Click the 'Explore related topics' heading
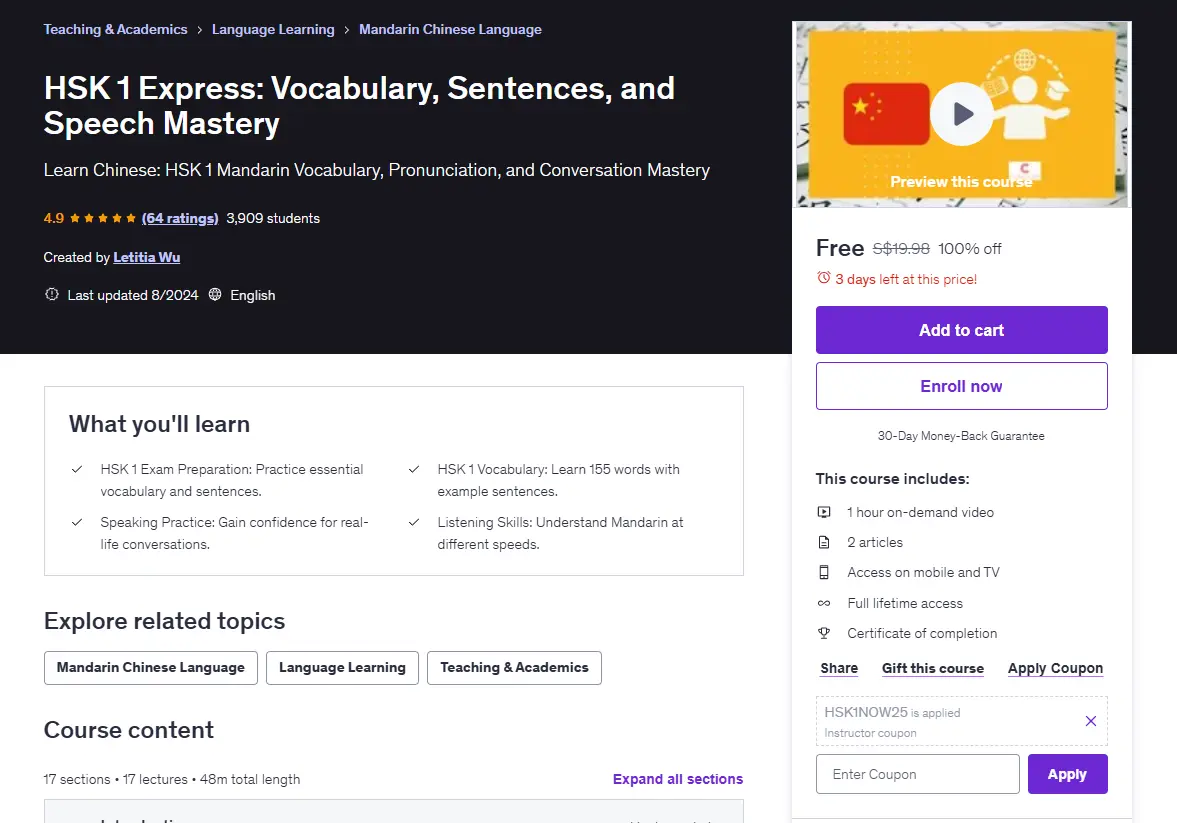 pos(164,621)
